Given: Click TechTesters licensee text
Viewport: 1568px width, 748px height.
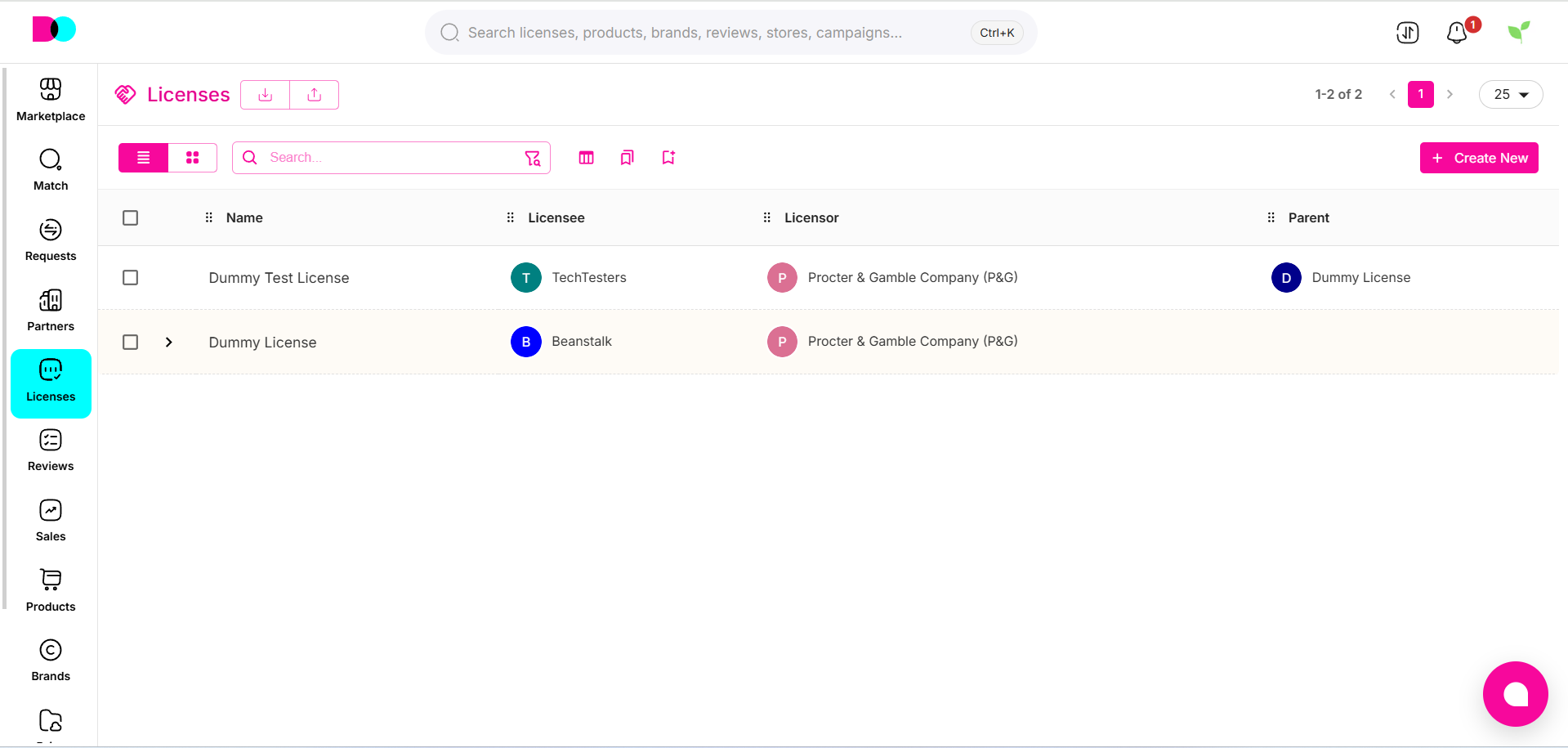Looking at the screenshot, I should pyautogui.click(x=589, y=277).
